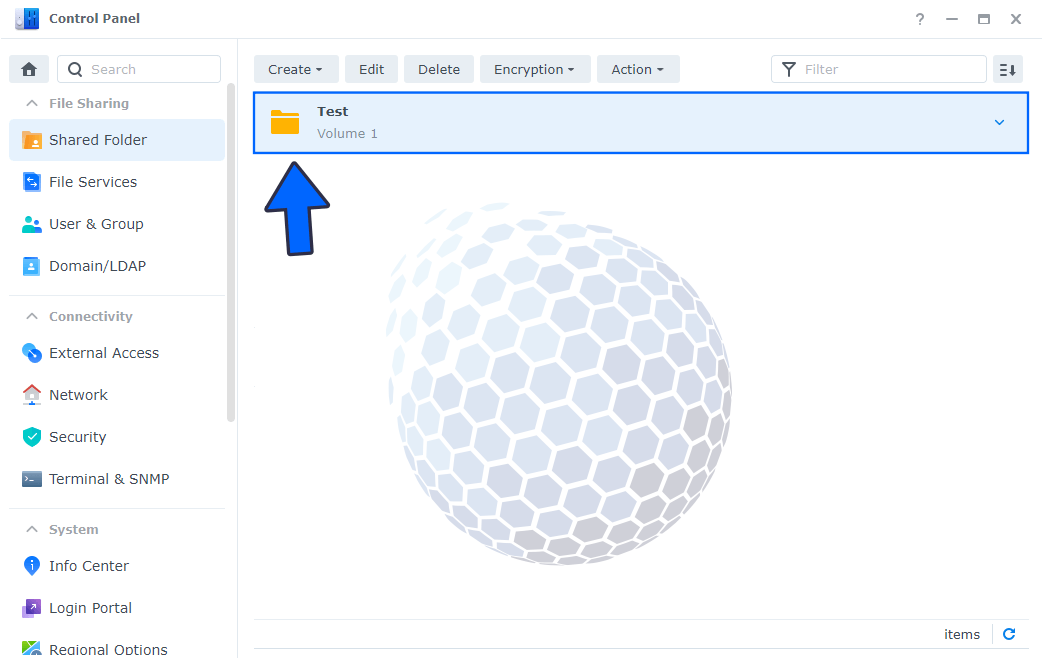Open Terminal & SNMP settings
The image size is (1042, 659).
[108, 479]
